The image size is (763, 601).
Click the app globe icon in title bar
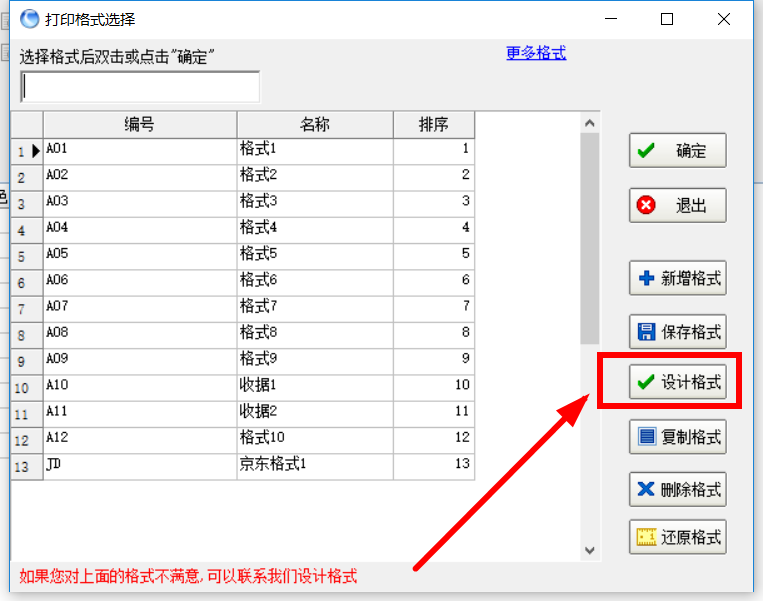(30, 19)
